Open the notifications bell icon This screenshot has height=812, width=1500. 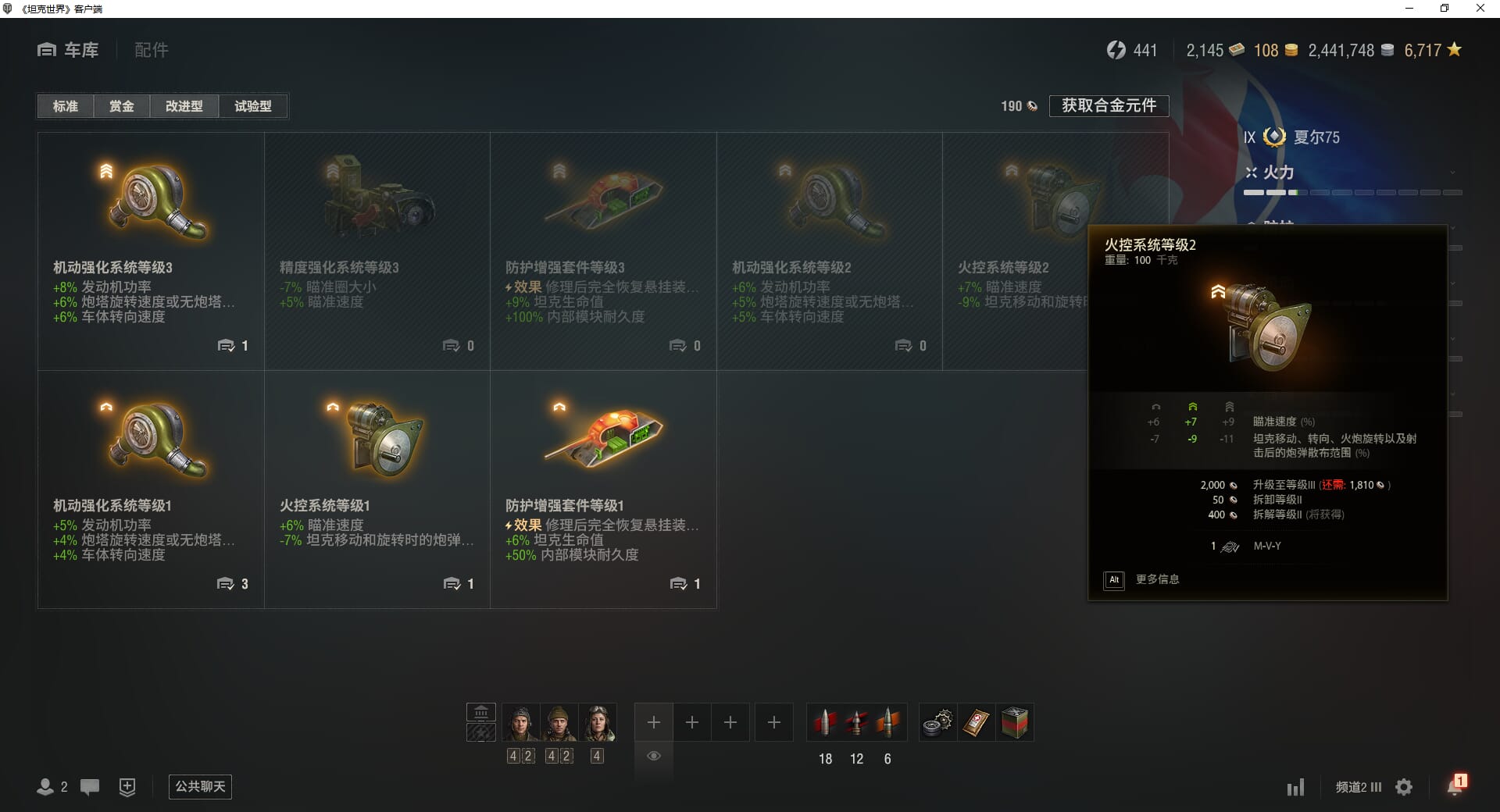(1455, 786)
